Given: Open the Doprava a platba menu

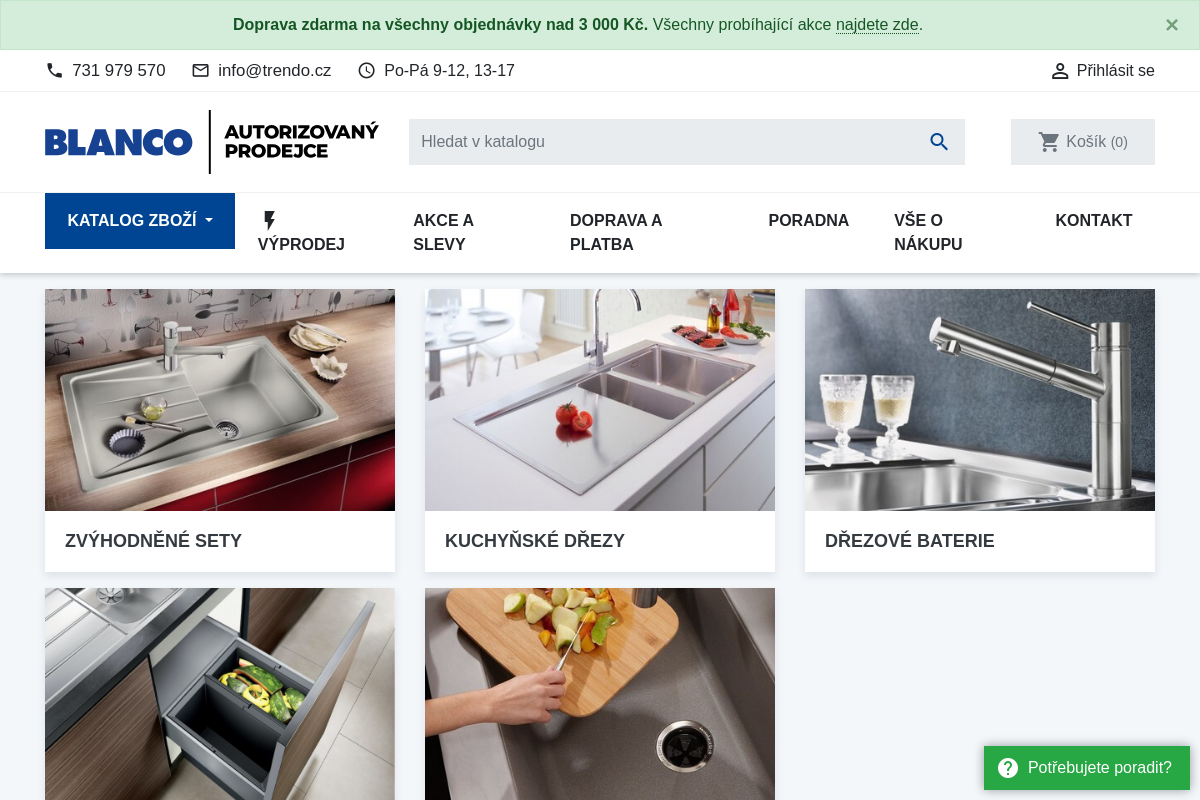Looking at the screenshot, I should (x=616, y=233).
